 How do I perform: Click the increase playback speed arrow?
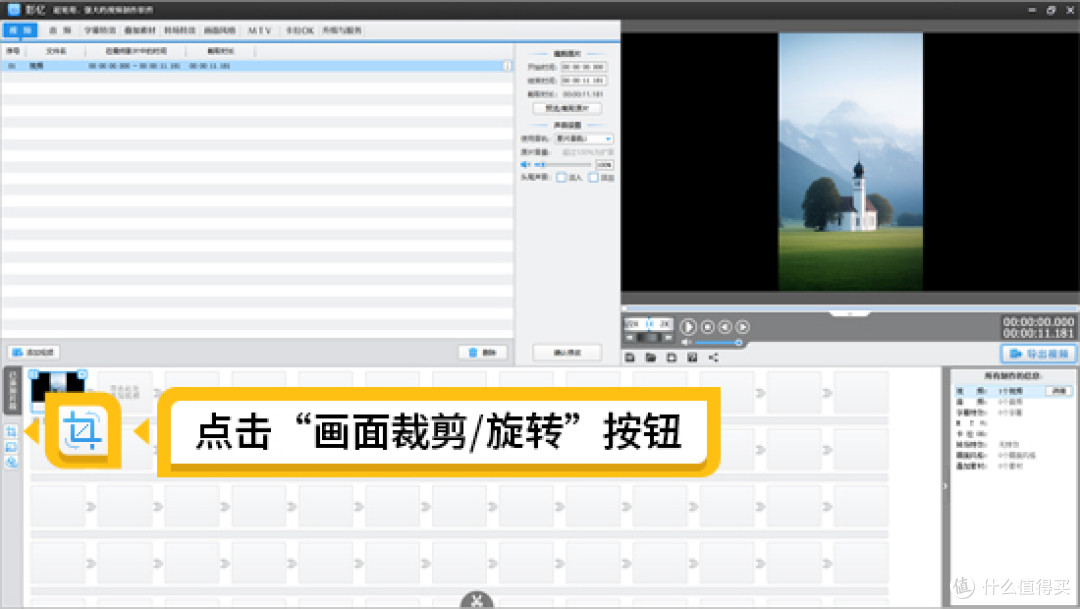coord(667,338)
